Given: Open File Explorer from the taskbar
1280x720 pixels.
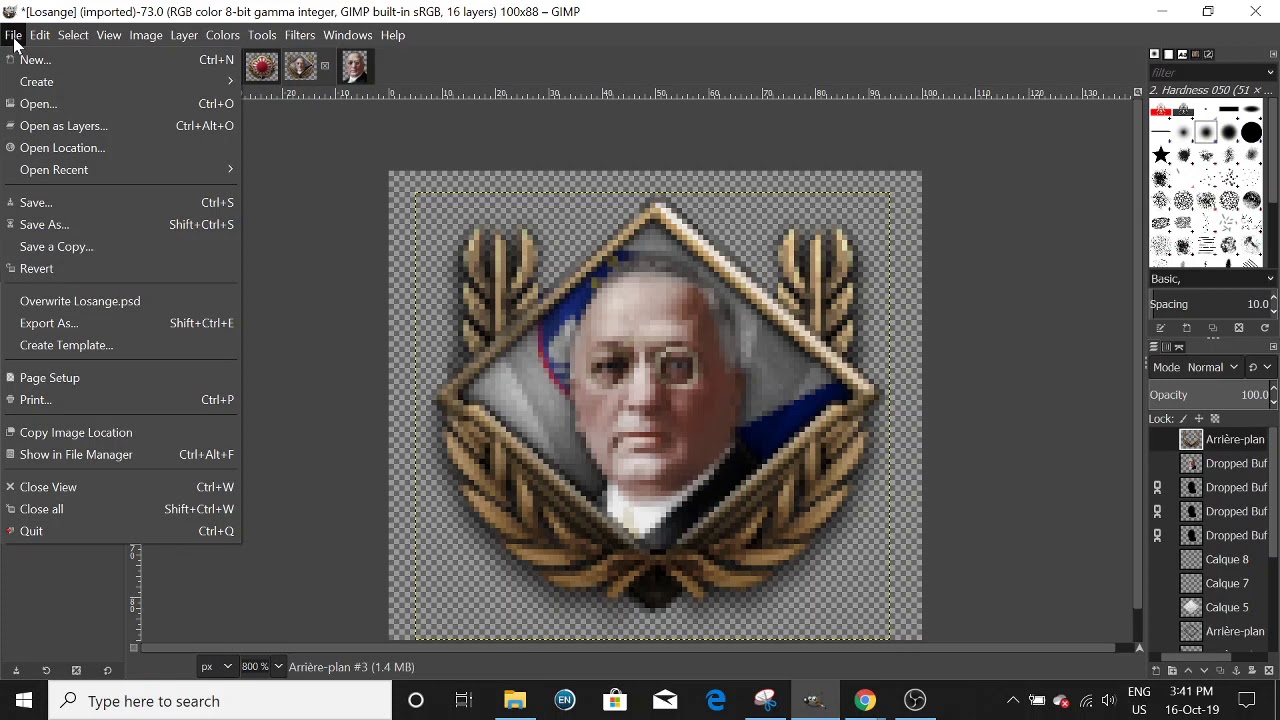Looking at the screenshot, I should click(x=515, y=701).
